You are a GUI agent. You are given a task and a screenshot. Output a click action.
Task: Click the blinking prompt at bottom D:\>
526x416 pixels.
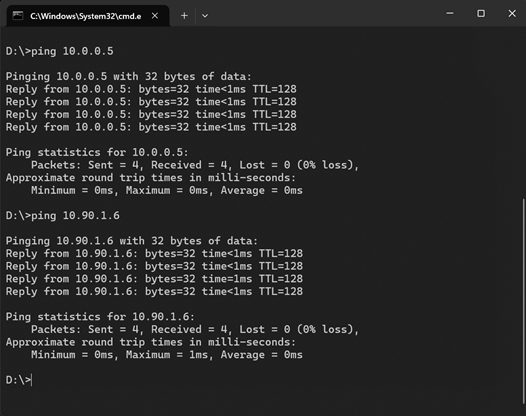19,380
